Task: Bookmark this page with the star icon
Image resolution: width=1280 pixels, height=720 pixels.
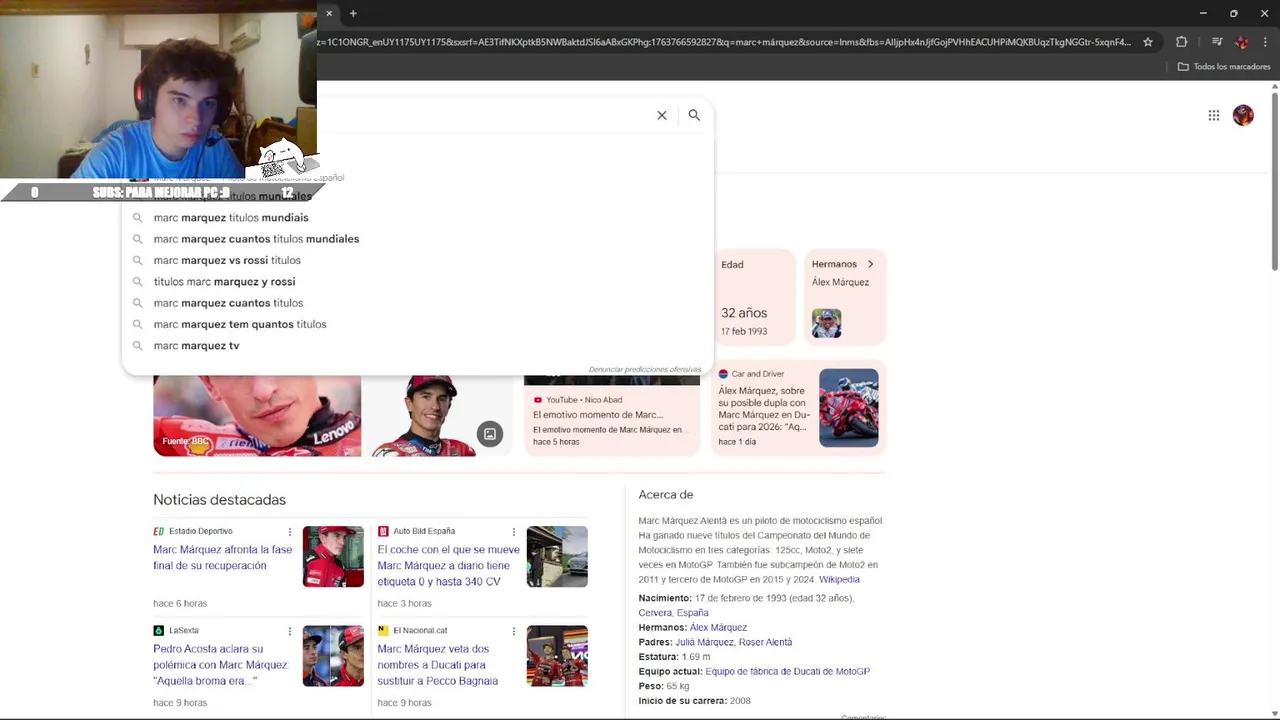Action: tap(1148, 42)
